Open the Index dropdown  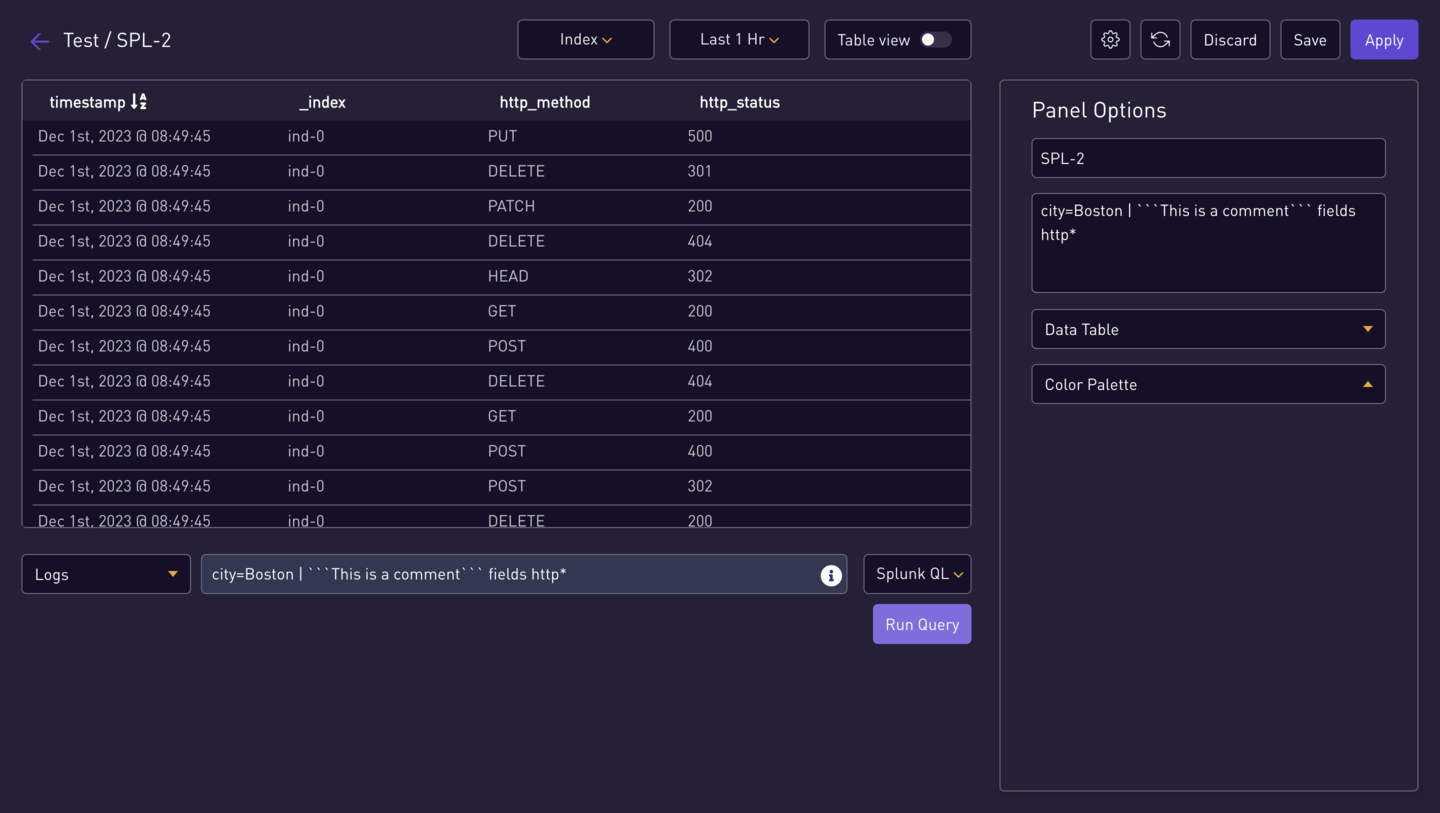pos(586,40)
